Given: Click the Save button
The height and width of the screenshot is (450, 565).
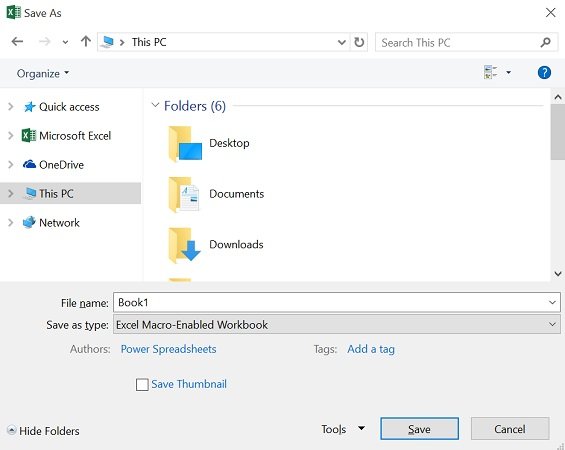Looking at the screenshot, I should pos(419,429).
